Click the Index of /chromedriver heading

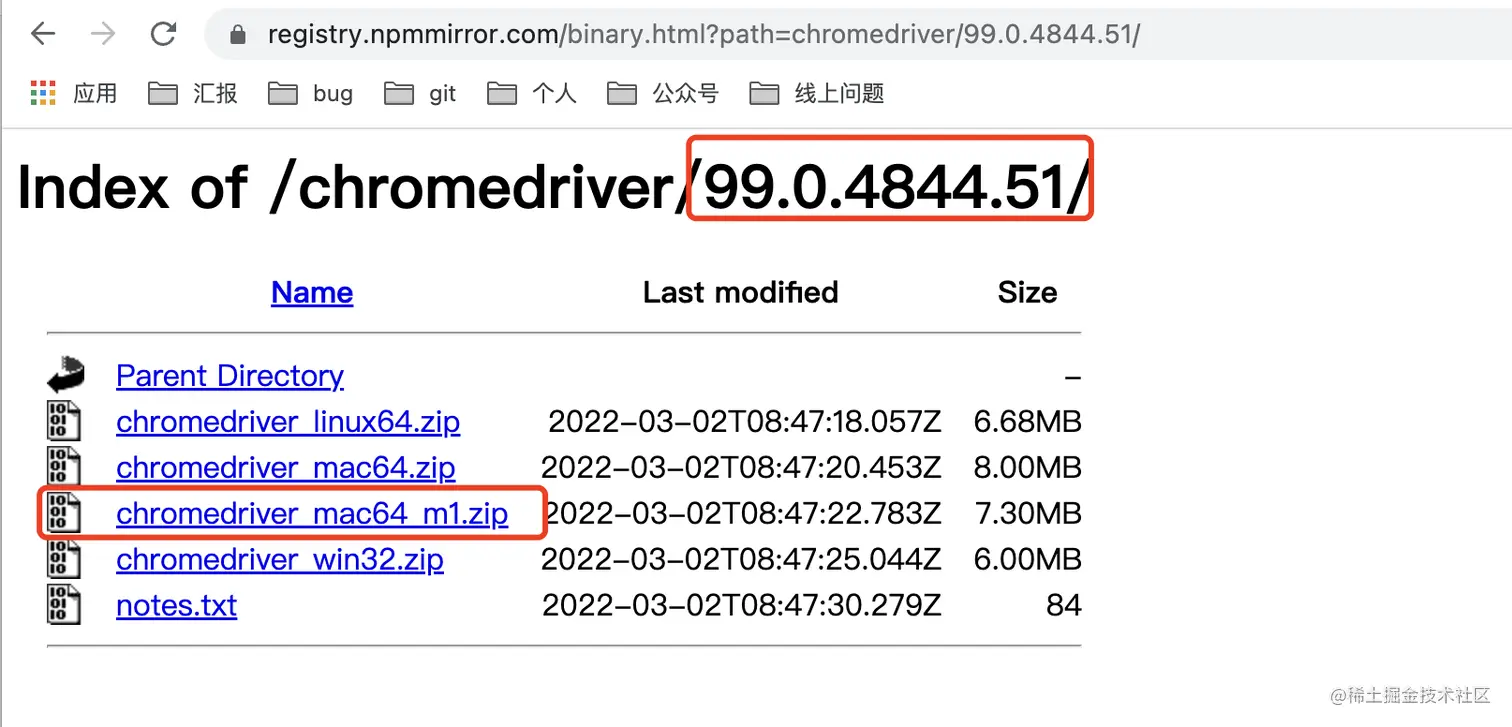click(553, 186)
